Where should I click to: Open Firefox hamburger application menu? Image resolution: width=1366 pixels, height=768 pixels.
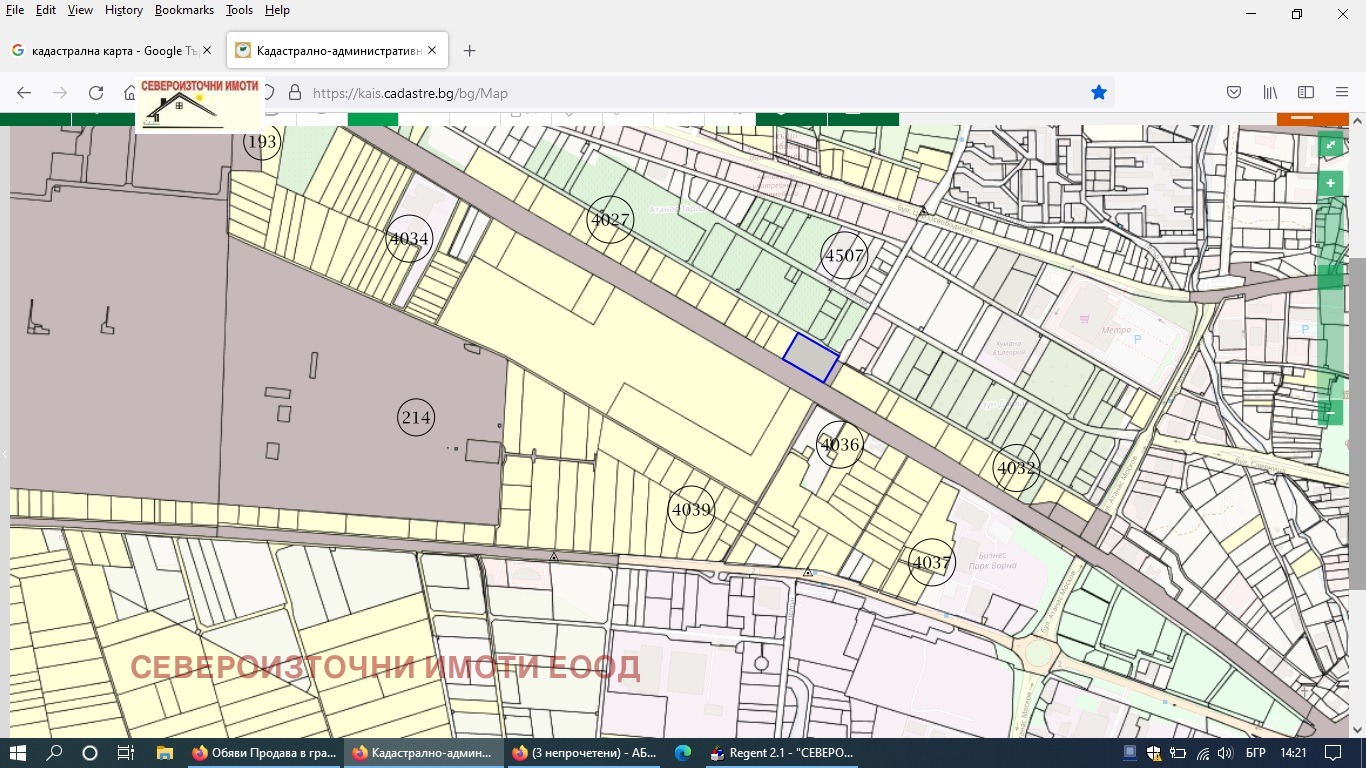point(1342,93)
